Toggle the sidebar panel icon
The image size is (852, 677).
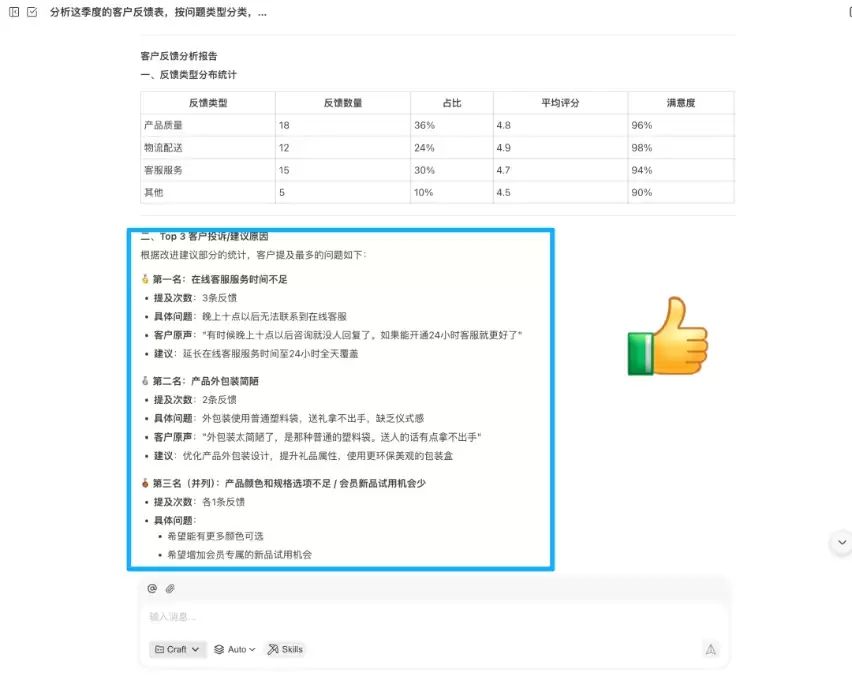[x=14, y=12]
